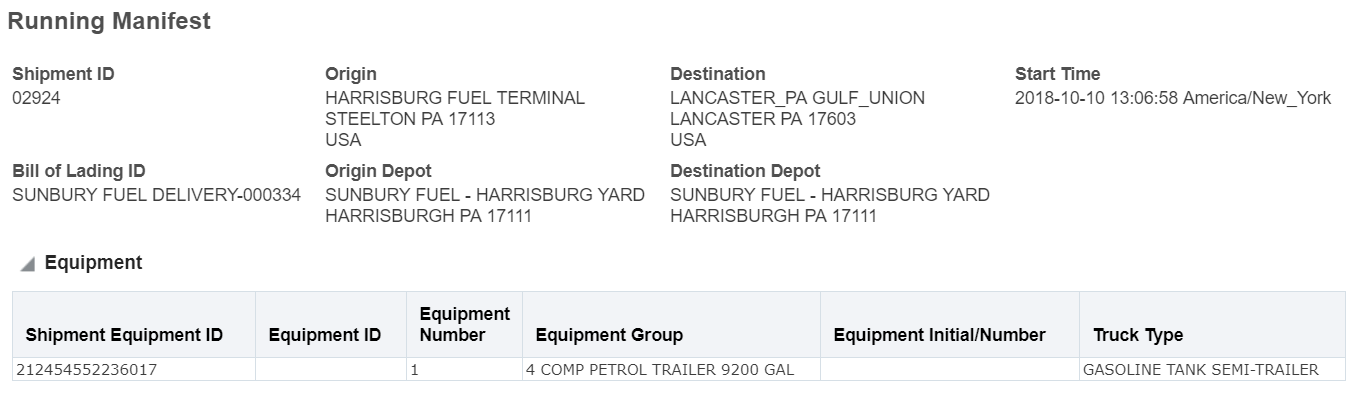Image resolution: width=1355 pixels, height=403 pixels.
Task: Click shipment equipment ID 212454552236017 cell
Action: point(87,370)
